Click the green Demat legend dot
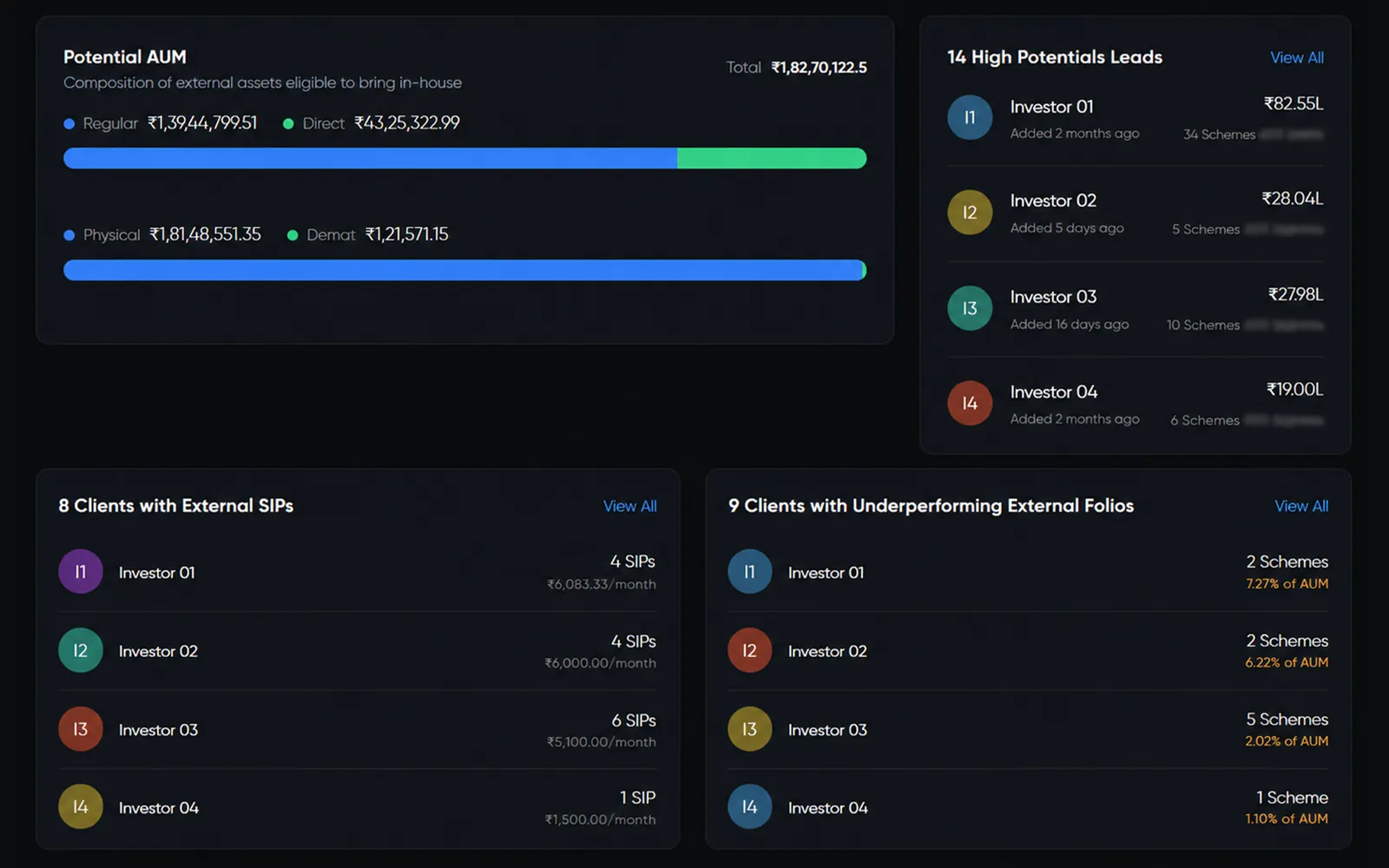1389x868 pixels. coord(293,235)
